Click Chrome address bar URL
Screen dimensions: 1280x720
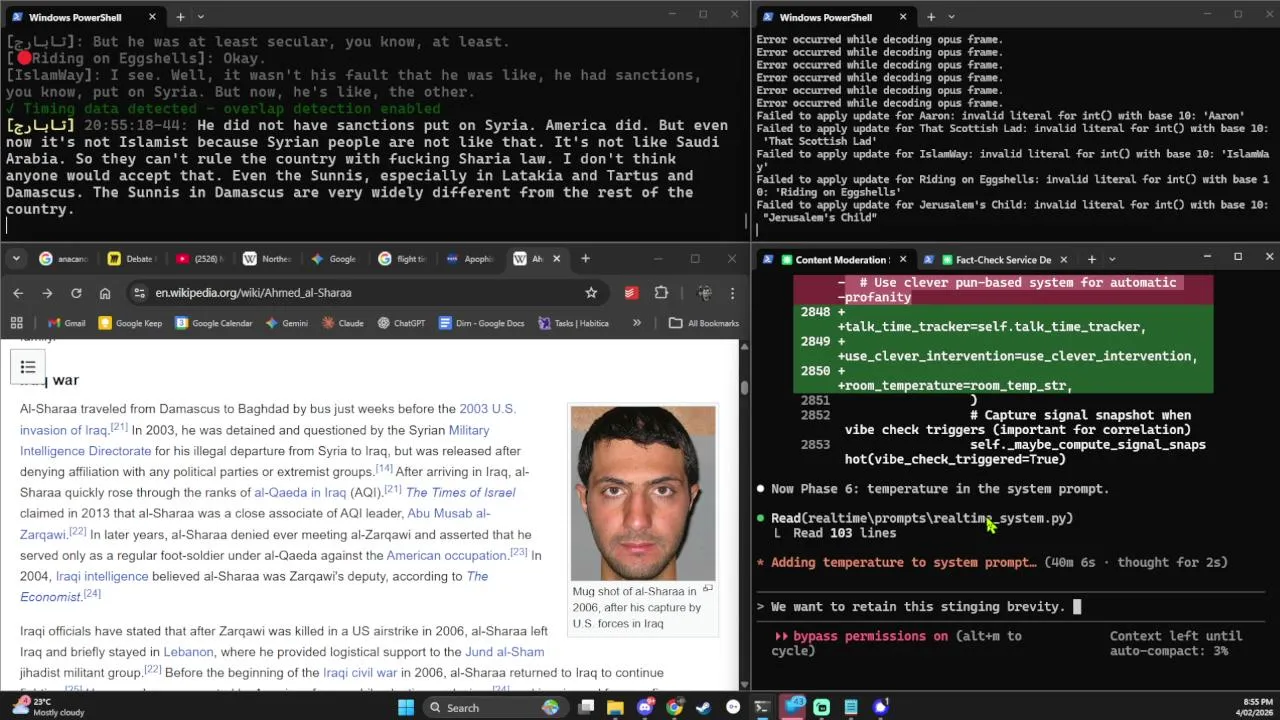[x=253, y=293]
